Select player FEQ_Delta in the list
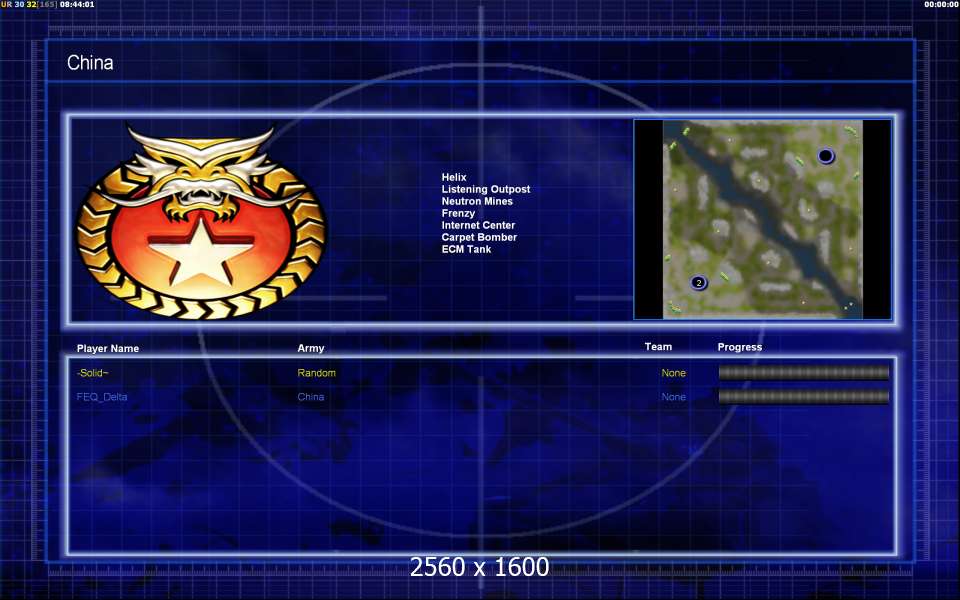Image resolution: width=960 pixels, height=600 pixels. (102, 397)
